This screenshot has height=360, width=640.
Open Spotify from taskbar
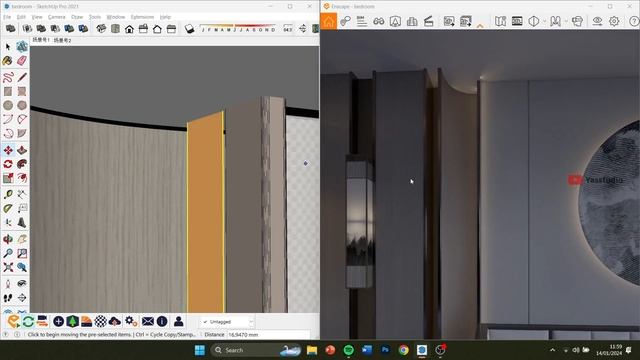348,350
